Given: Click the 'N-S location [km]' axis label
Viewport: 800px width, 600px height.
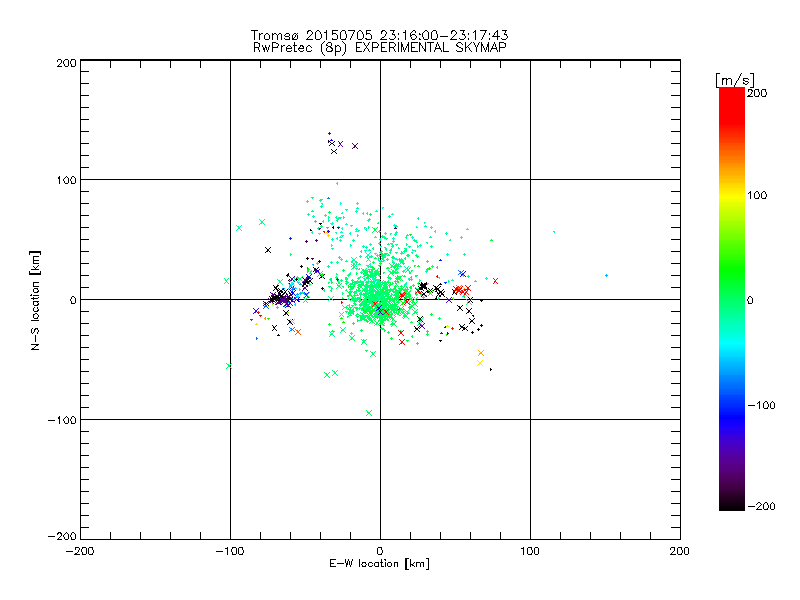Looking at the screenshot, I should click(35, 300).
